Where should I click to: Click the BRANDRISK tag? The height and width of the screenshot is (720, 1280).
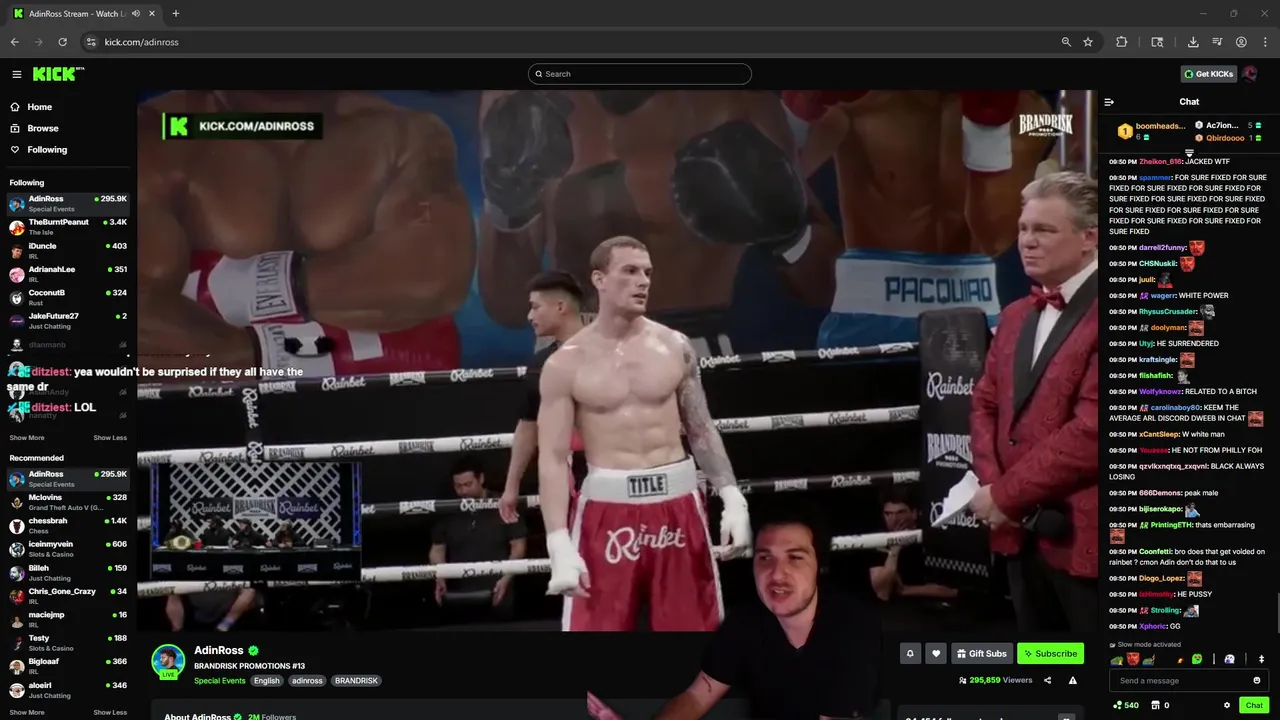point(357,681)
